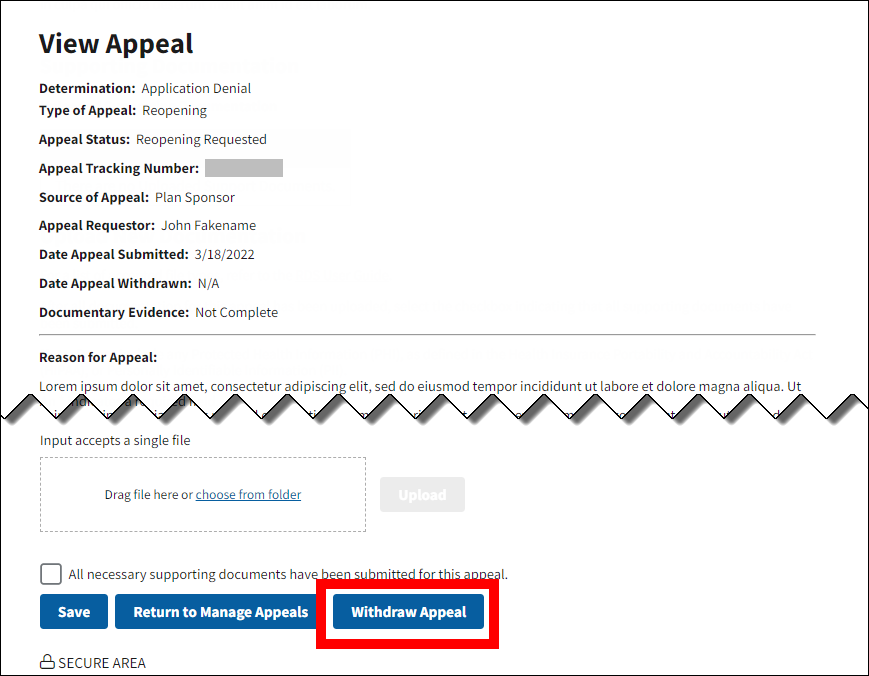Click the Date Appeal Withdrawn N/A value
Image resolution: width=869 pixels, height=676 pixels.
208,283
